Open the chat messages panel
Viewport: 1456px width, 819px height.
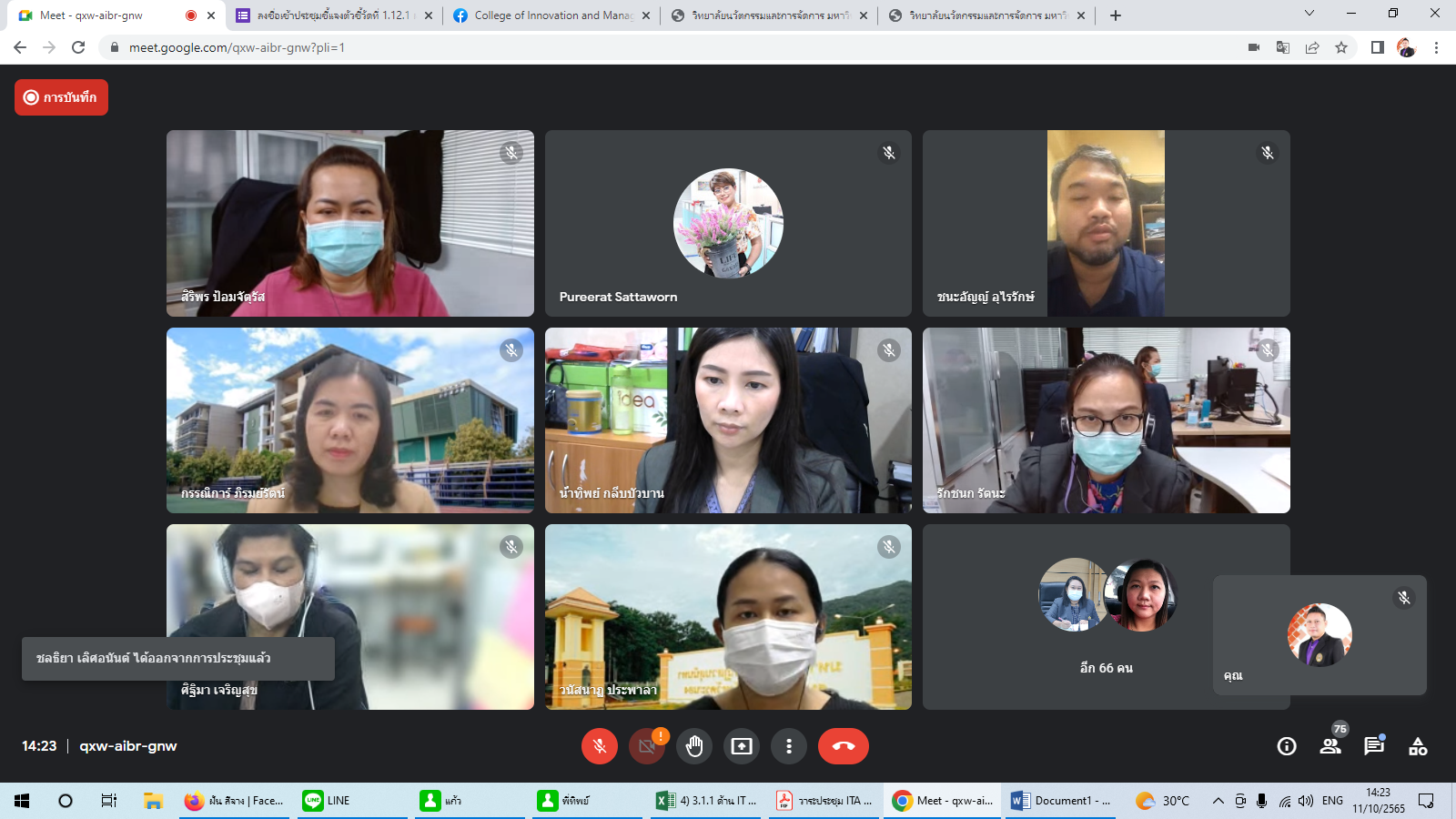coord(1374,746)
